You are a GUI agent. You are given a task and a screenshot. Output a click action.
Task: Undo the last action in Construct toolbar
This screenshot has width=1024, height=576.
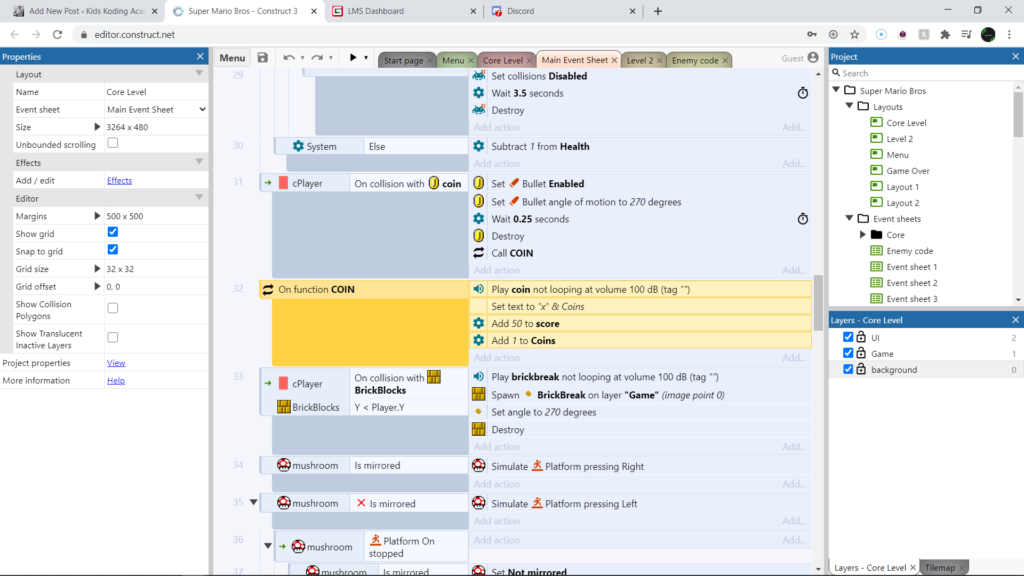click(289, 57)
